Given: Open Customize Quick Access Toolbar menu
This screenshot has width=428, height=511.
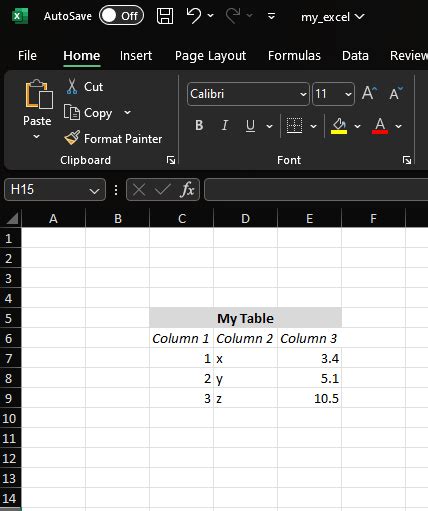Looking at the screenshot, I should pos(272,16).
